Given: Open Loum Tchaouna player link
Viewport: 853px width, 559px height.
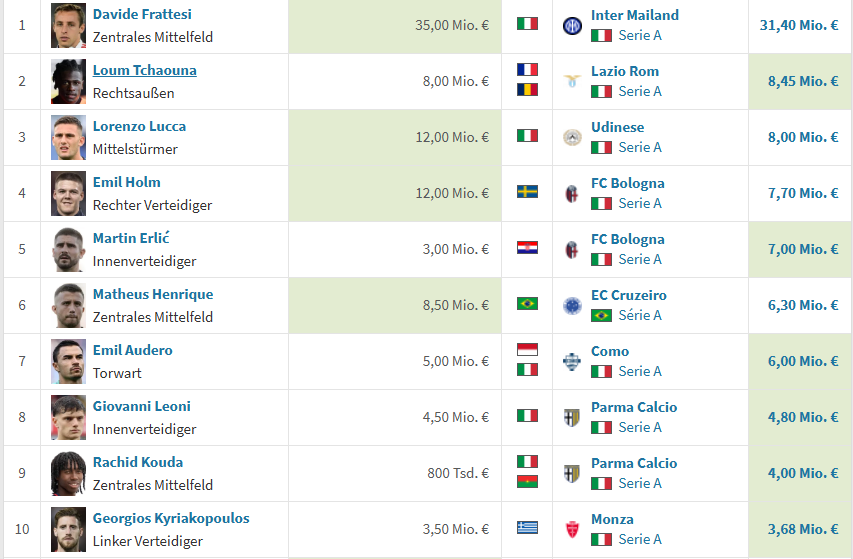Looking at the screenshot, I should 145,70.
